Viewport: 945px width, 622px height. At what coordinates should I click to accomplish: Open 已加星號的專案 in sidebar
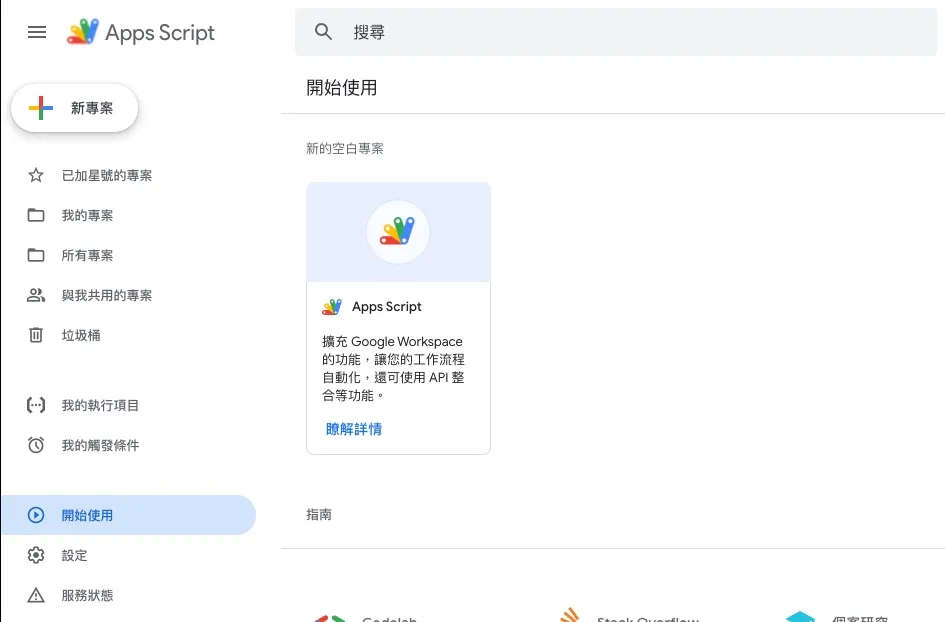(x=107, y=175)
